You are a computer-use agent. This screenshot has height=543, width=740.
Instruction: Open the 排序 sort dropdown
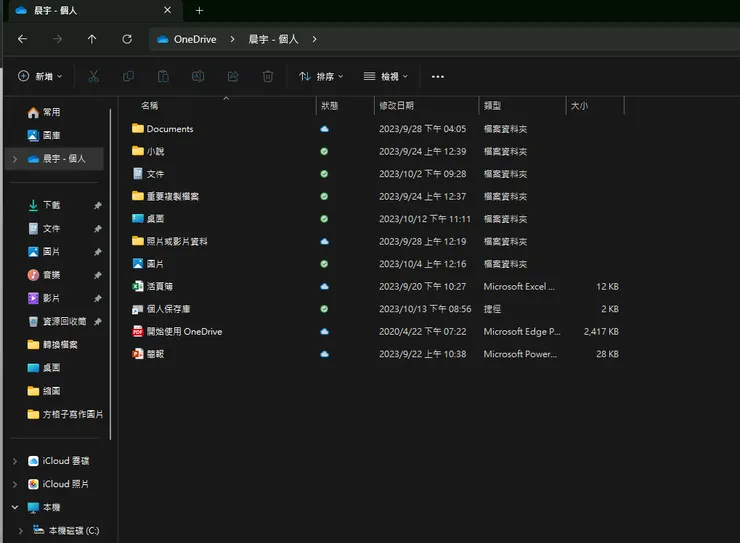(321, 76)
